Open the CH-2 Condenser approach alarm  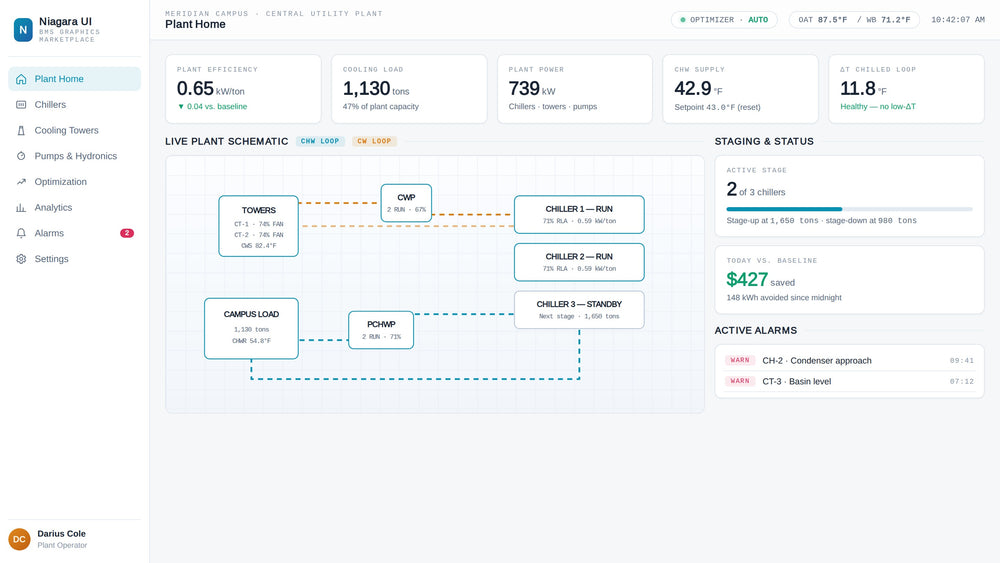849,361
